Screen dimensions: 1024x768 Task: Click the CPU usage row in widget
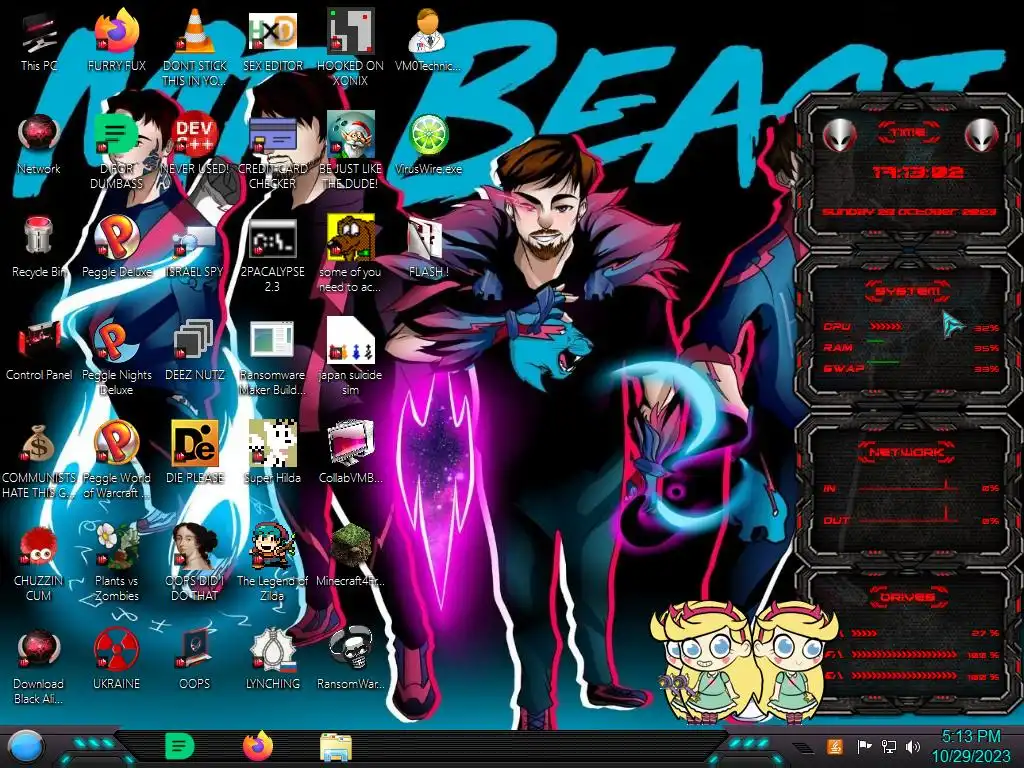click(910, 327)
